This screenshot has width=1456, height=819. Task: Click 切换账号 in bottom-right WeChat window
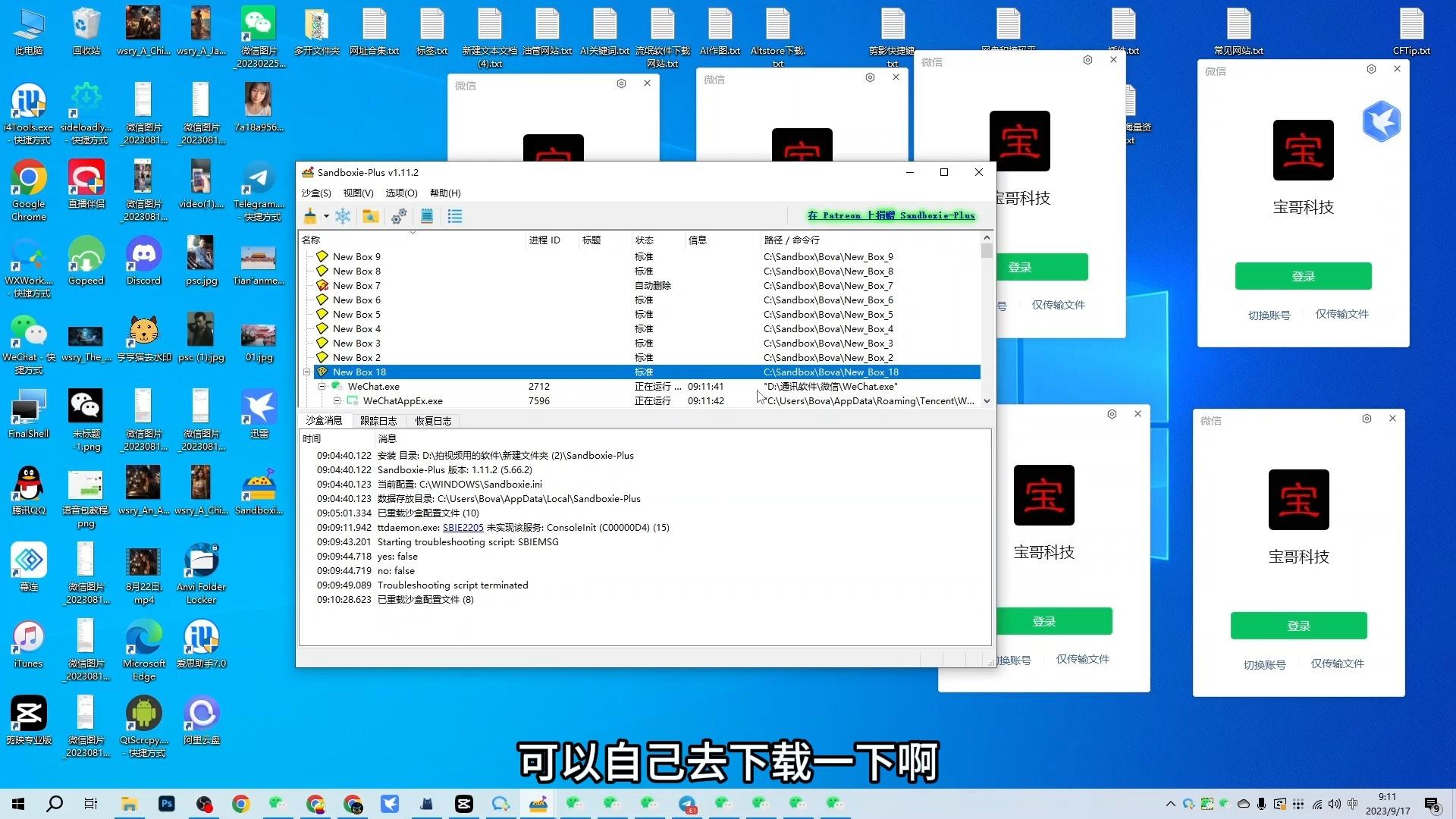click(x=1264, y=665)
